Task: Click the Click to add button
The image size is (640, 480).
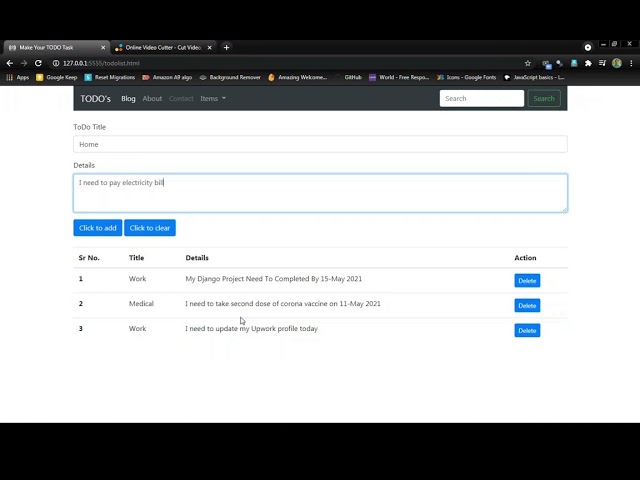Action: [x=98, y=228]
